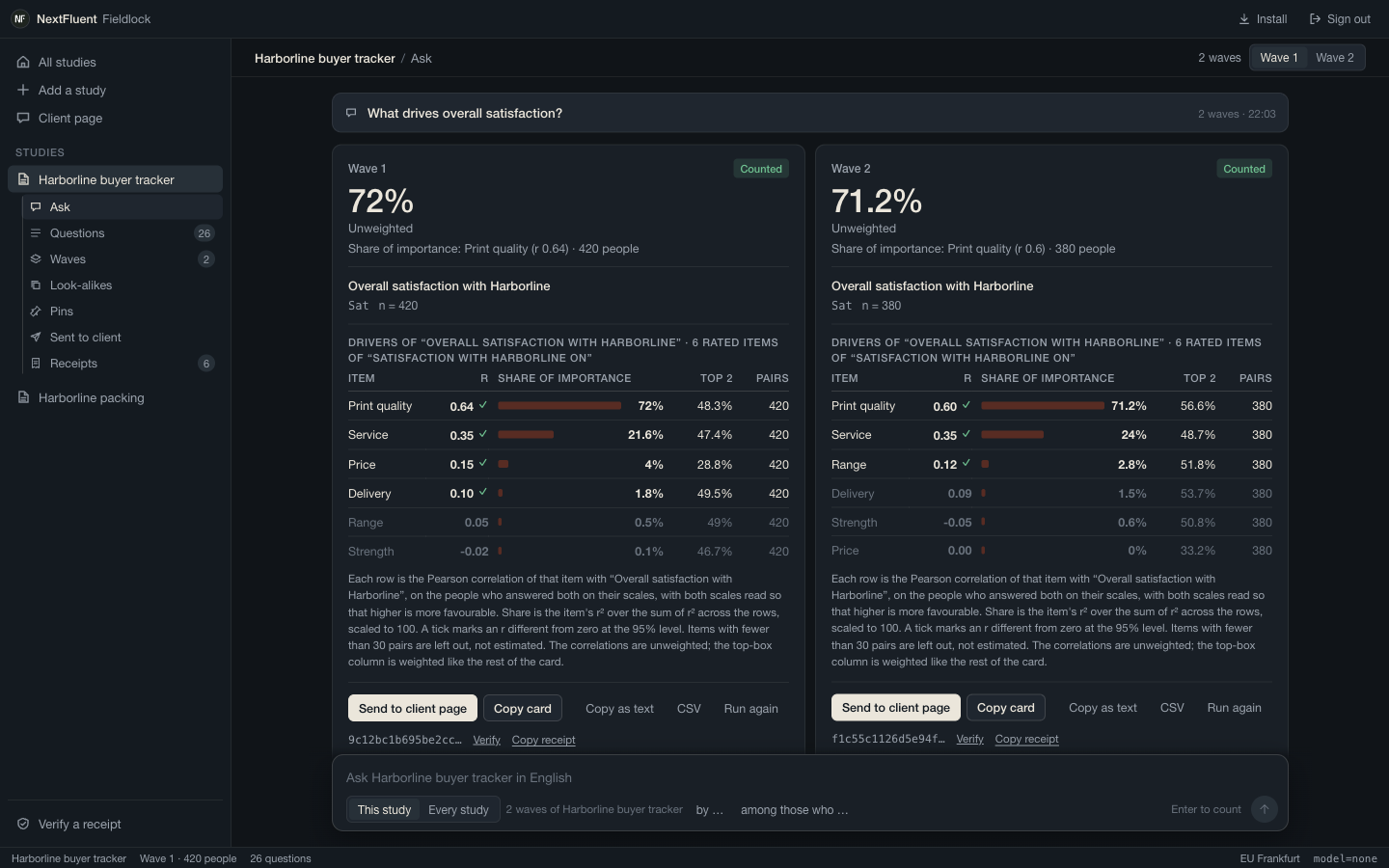Click Wave 2 Service importance bar
Screen dimensions: 1389x868
pos(1012,435)
